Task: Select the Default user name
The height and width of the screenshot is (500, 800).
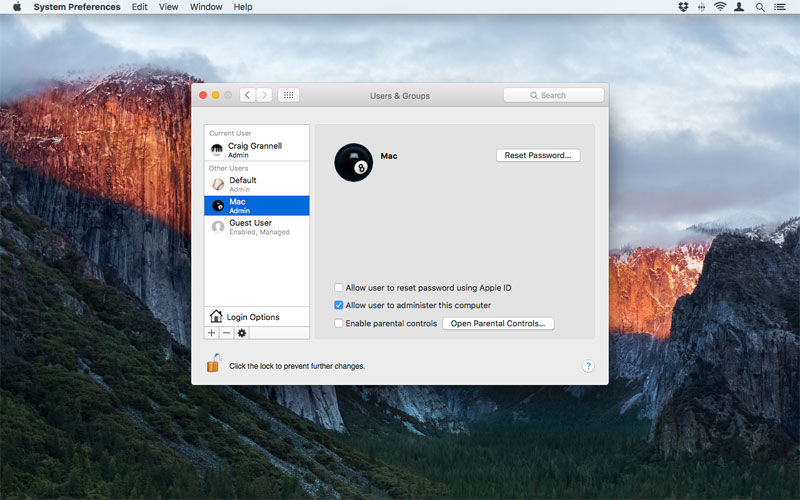Action: pos(243,180)
